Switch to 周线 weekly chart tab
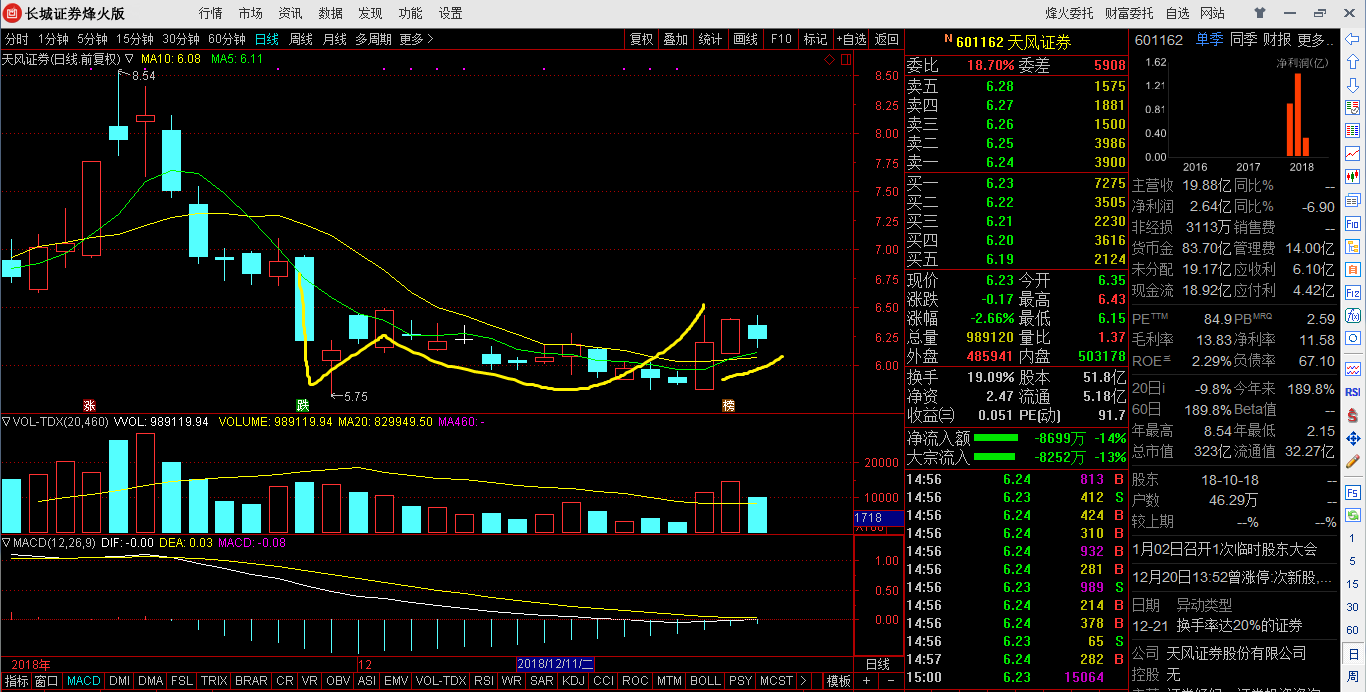The width and height of the screenshot is (1366, 692). [x=301, y=39]
